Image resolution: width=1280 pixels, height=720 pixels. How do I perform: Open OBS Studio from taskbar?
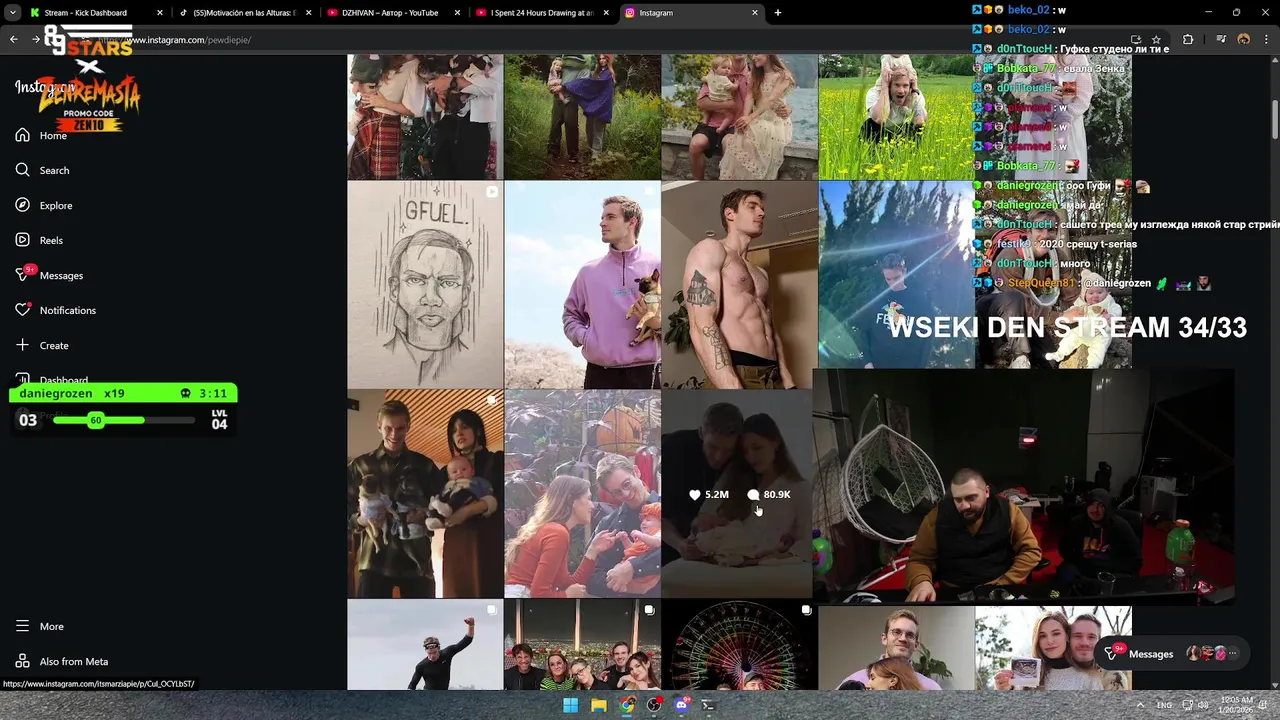654,705
